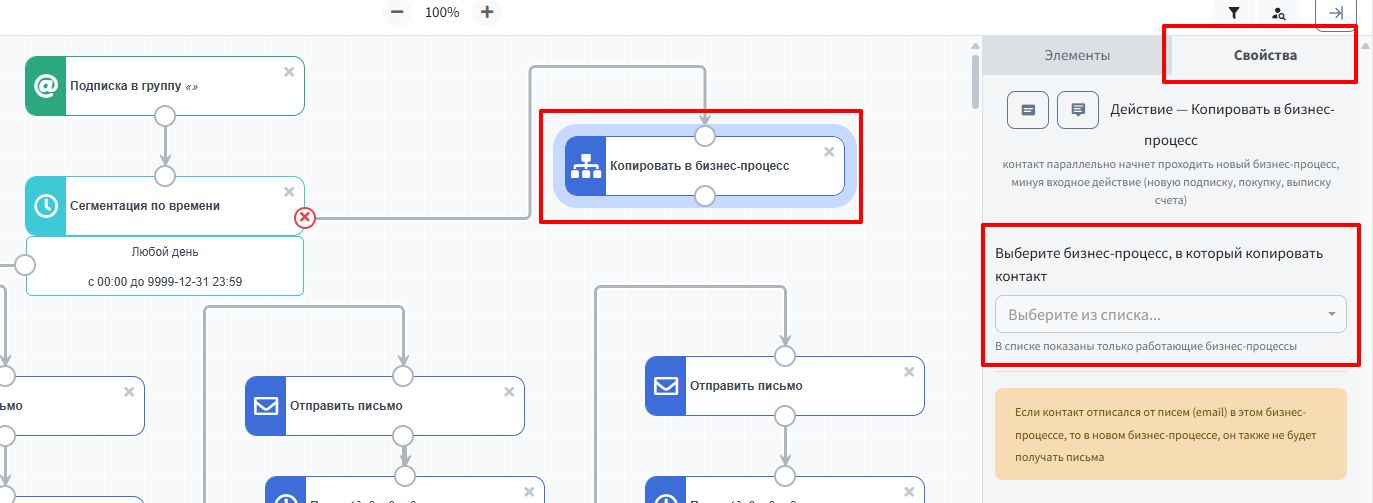Click the input connector atop right Отправить письмо
The width and height of the screenshot is (1373, 503).
tap(785, 356)
